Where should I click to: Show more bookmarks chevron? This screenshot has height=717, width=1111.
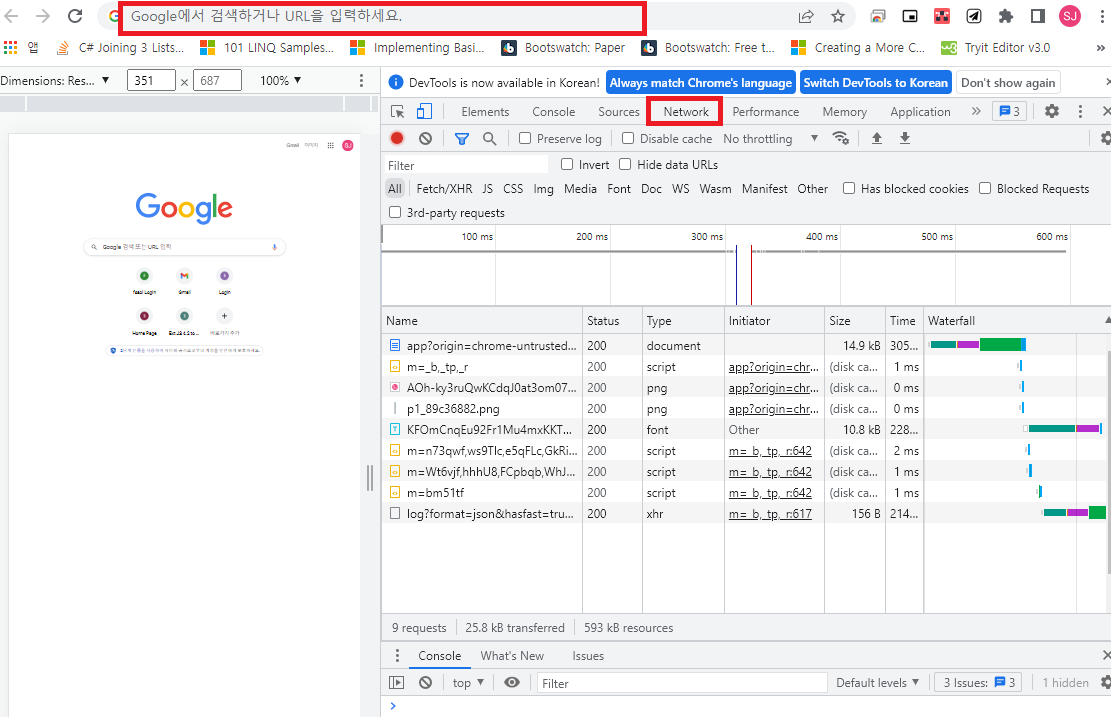point(1100,47)
